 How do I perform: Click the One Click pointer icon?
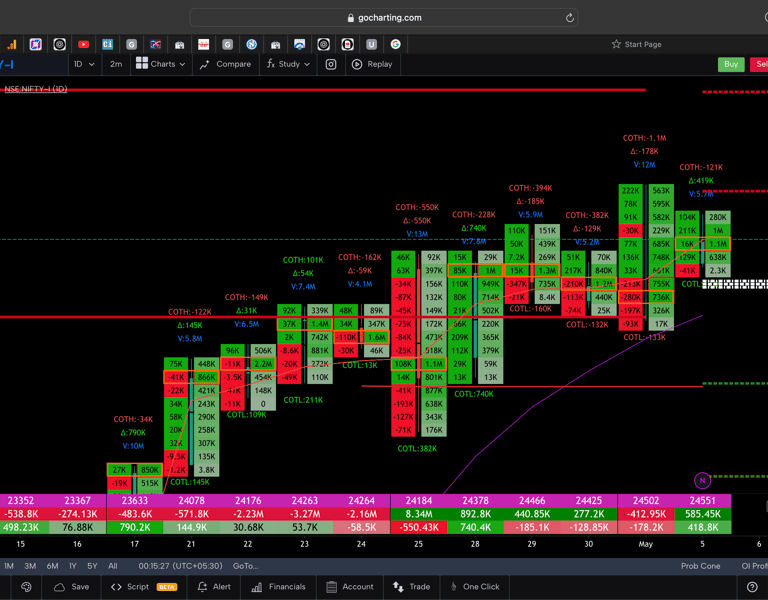pos(454,587)
